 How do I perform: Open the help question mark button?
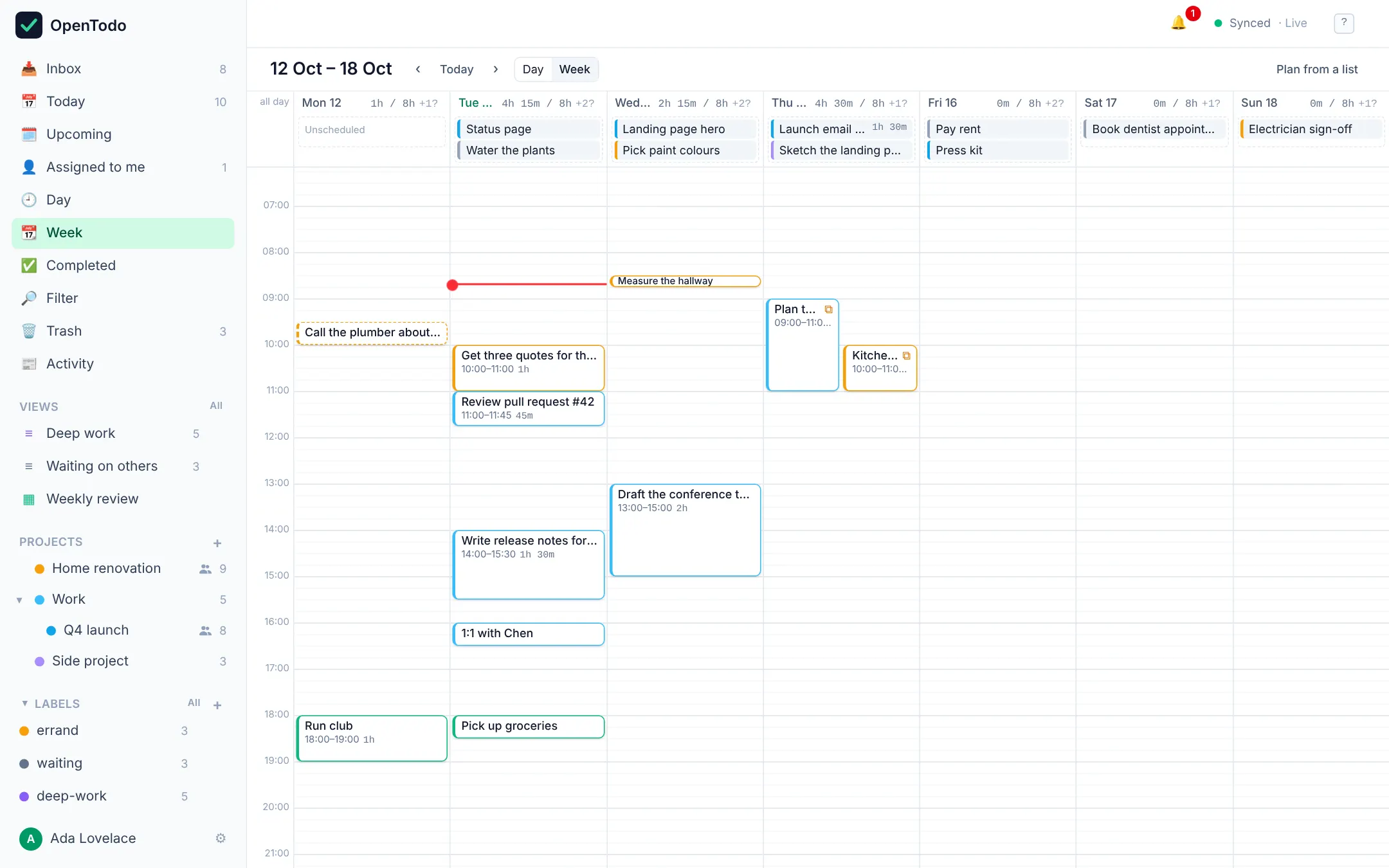(x=1344, y=23)
